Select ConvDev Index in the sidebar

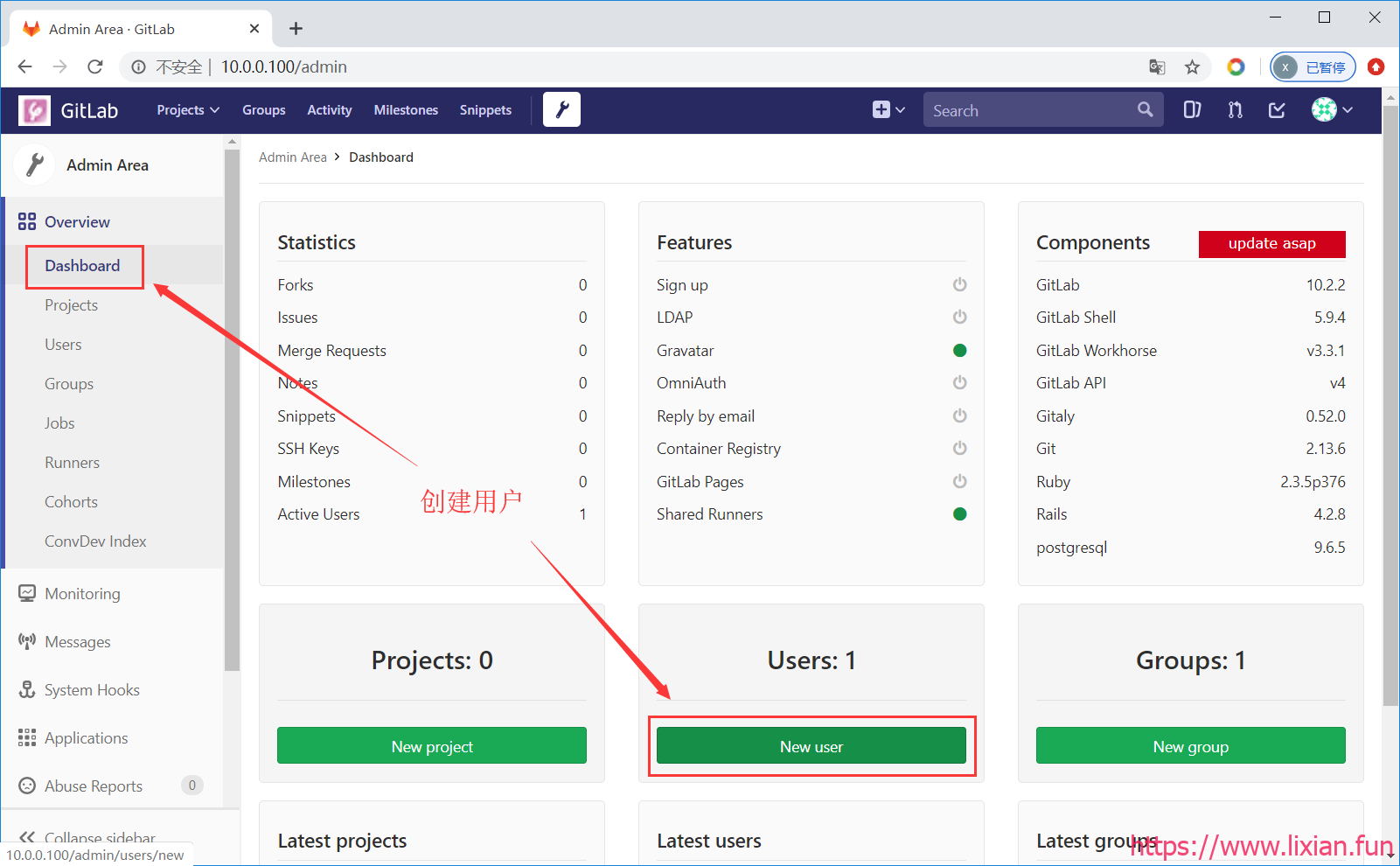pos(95,541)
